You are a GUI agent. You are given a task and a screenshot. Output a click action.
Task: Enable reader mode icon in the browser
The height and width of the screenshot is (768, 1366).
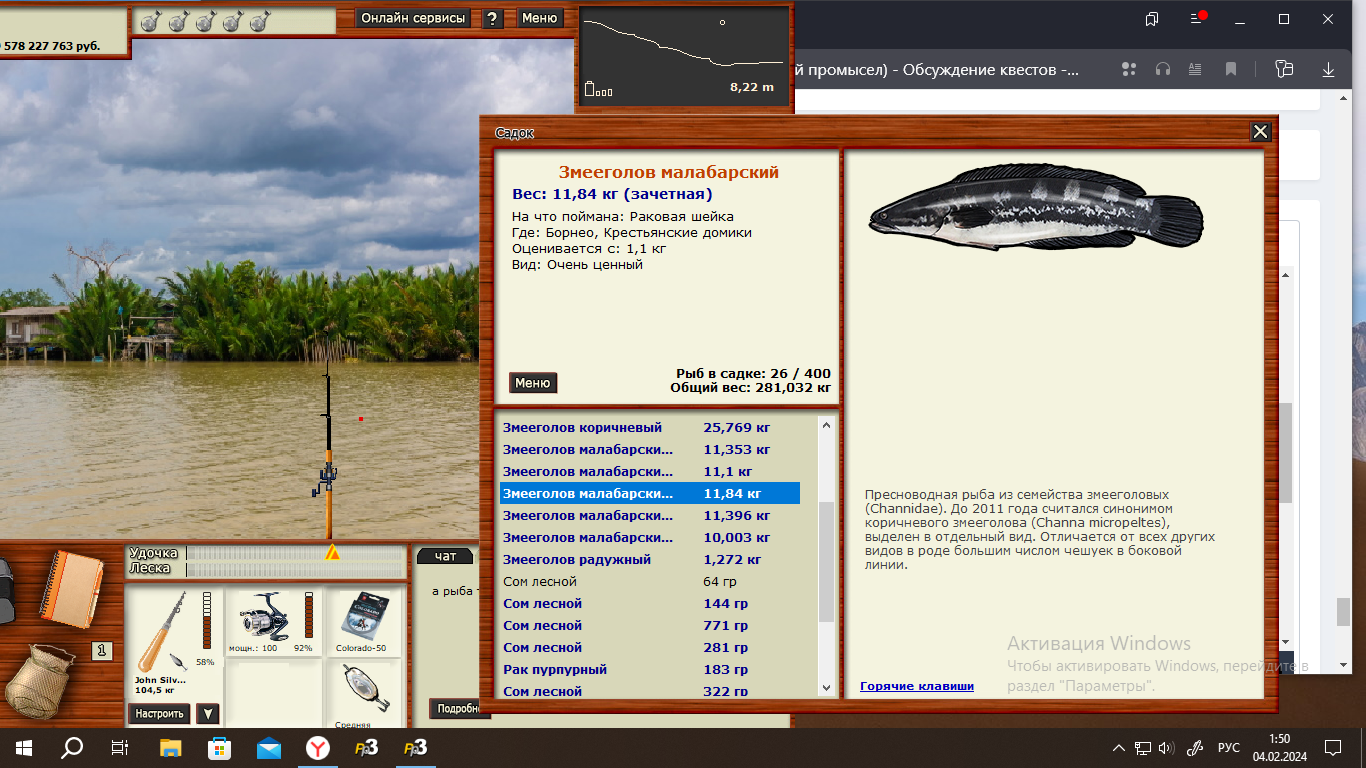pos(1195,69)
